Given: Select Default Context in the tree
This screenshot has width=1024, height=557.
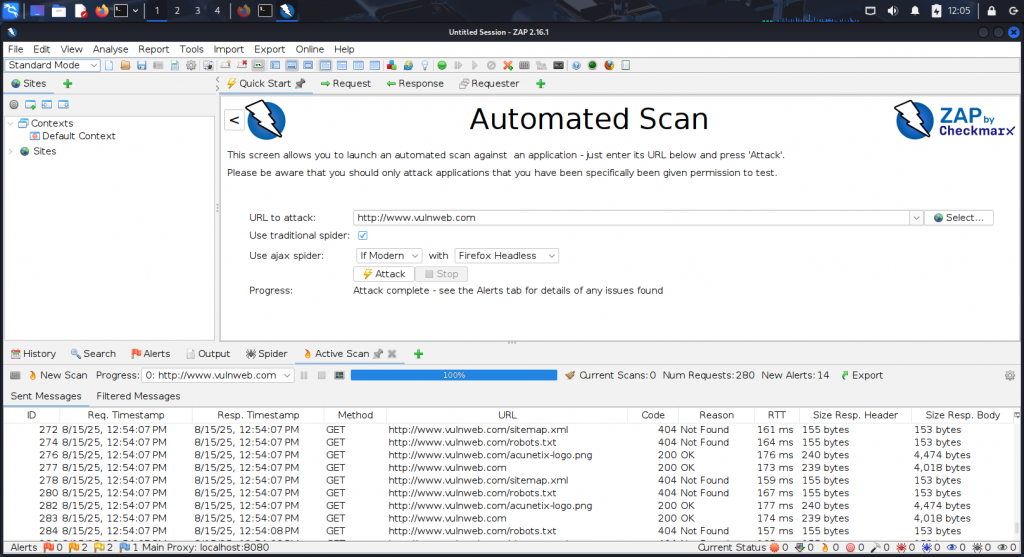Looking at the screenshot, I should coord(78,136).
